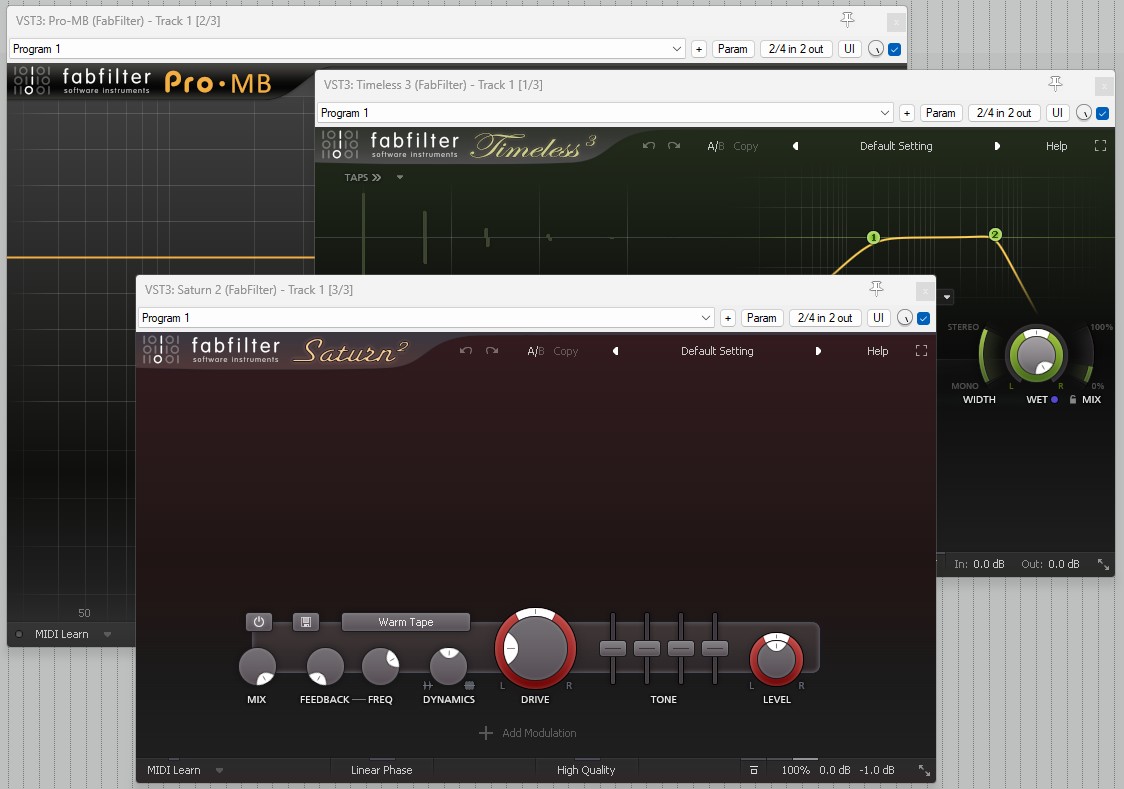1124x789 pixels.
Task: Toggle Saturn 2 band power button
Action: pyautogui.click(x=259, y=622)
